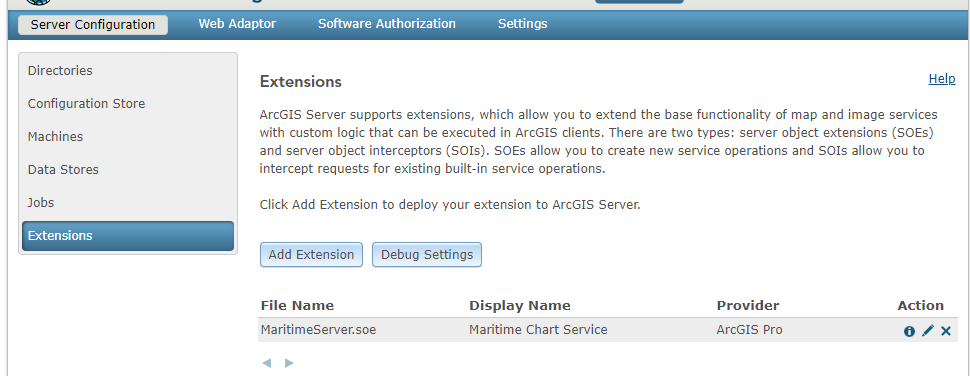Go to next page of extensions
The height and width of the screenshot is (376, 970).
pos(289,363)
